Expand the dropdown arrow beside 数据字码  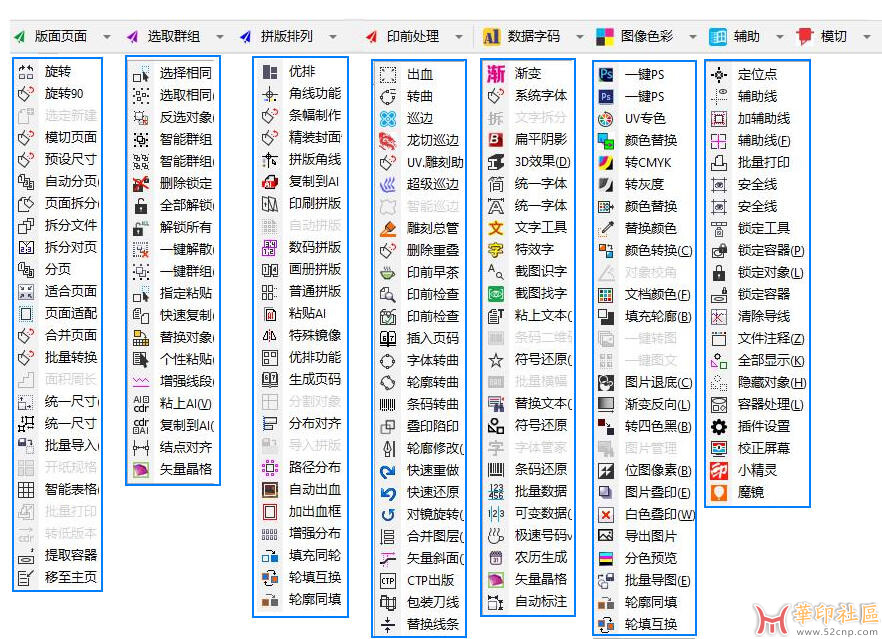[580, 37]
